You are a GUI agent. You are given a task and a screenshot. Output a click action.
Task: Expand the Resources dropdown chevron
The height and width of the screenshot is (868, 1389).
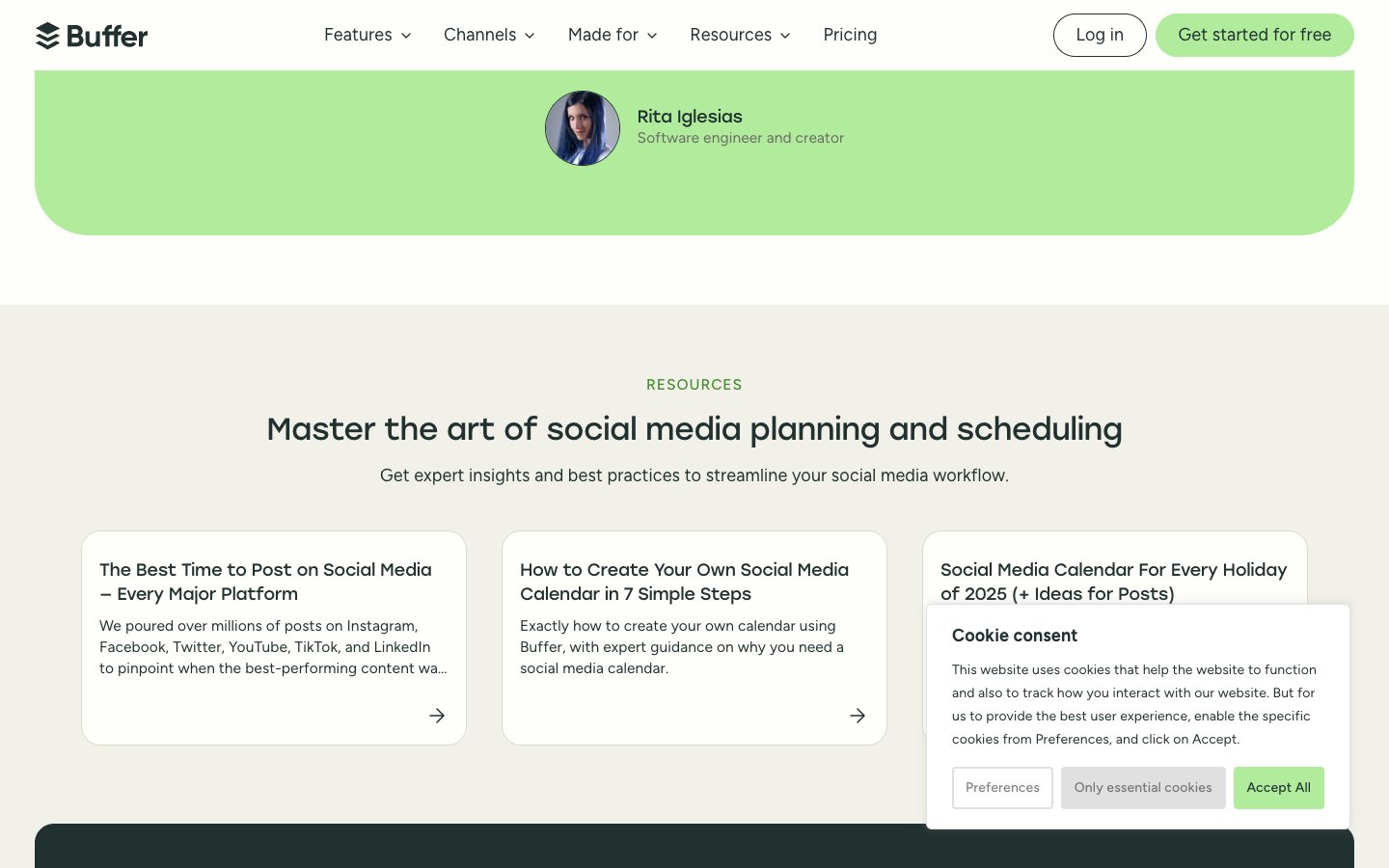click(x=785, y=36)
